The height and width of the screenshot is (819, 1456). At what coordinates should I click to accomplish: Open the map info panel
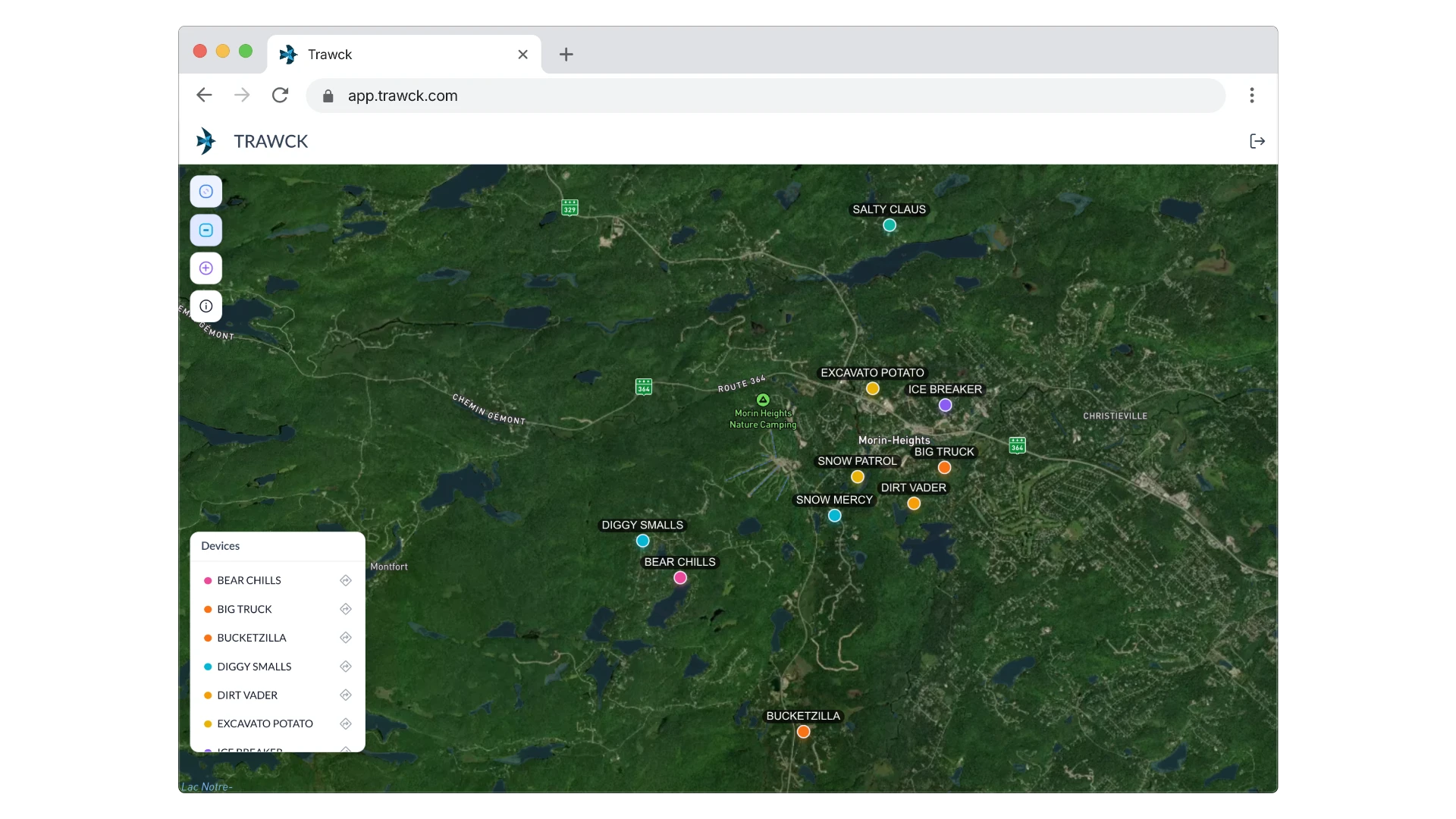[x=206, y=306]
